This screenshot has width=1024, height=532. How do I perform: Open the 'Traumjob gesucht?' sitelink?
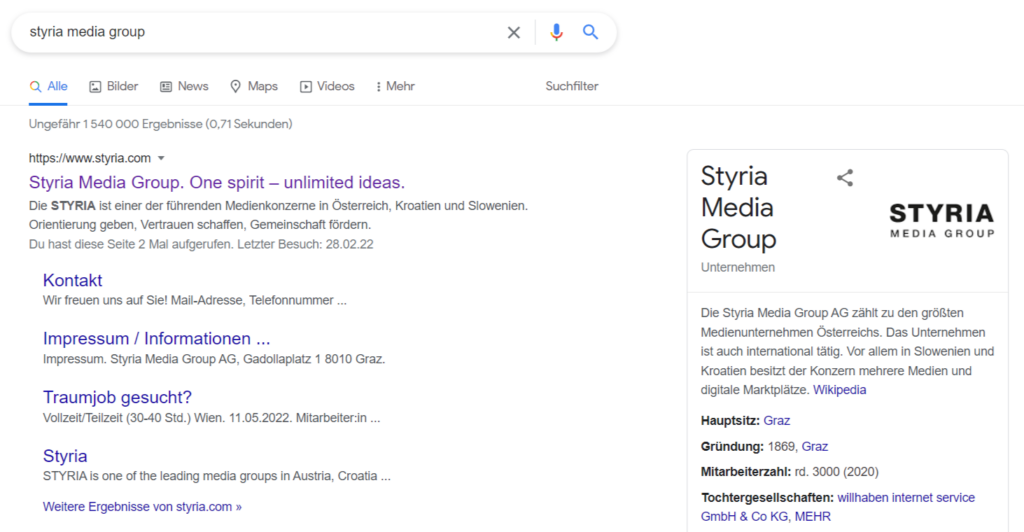(x=118, y=397)
